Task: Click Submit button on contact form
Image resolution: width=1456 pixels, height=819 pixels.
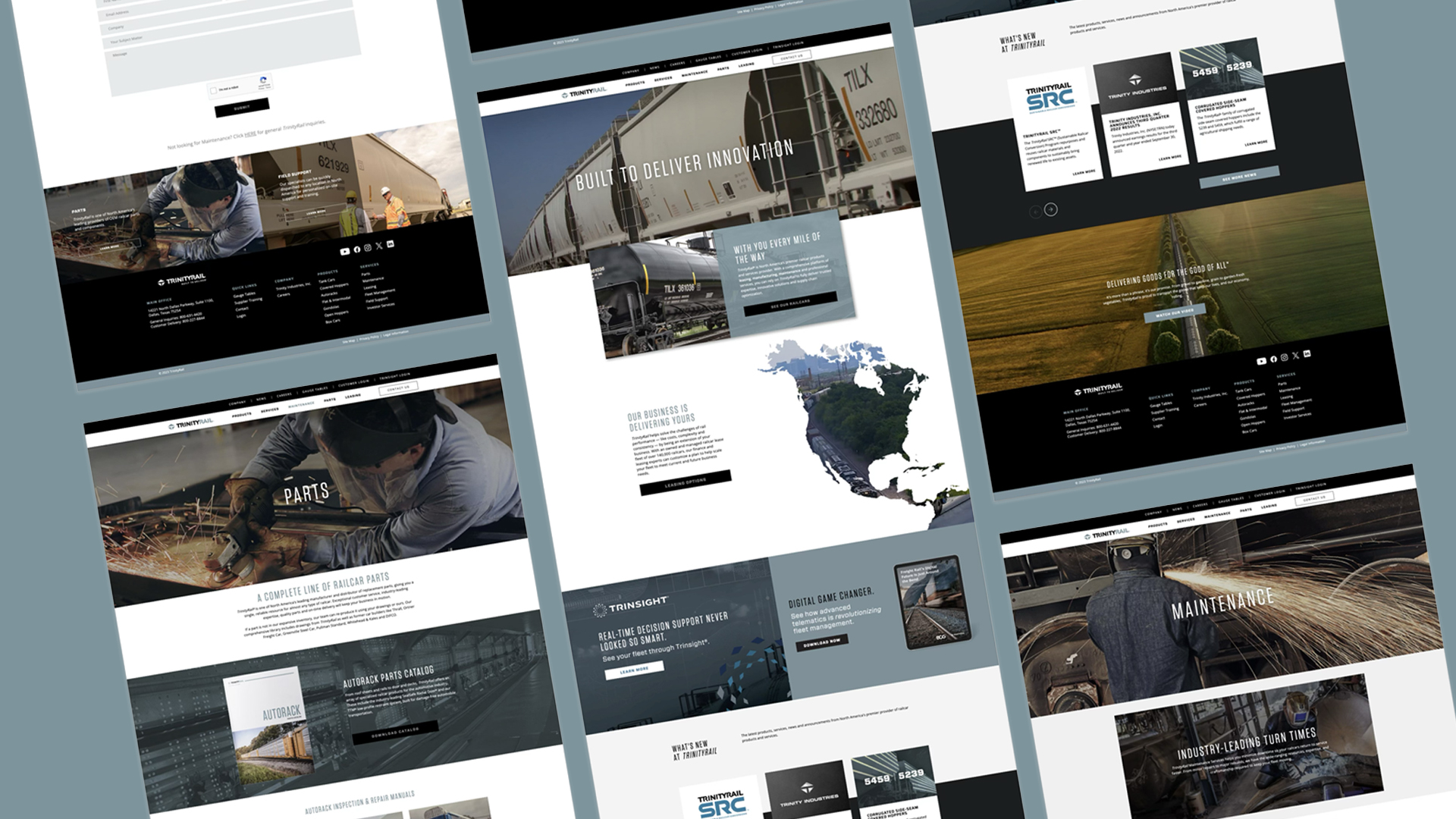Action: tap(242, 108)
